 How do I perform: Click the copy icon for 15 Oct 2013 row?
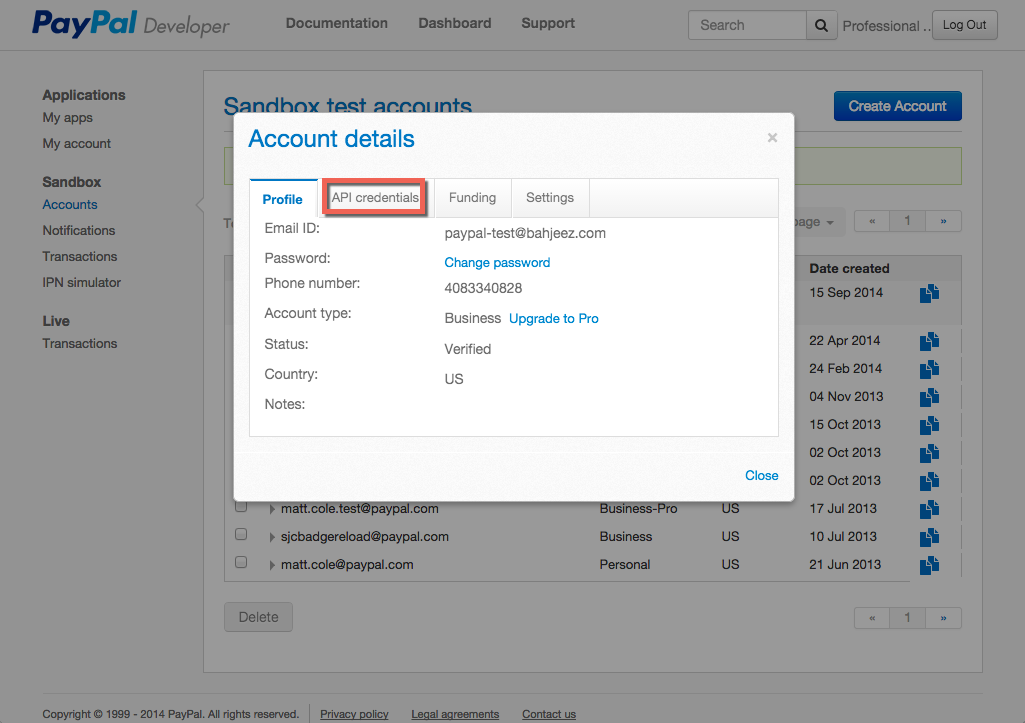tap(929, 426)
